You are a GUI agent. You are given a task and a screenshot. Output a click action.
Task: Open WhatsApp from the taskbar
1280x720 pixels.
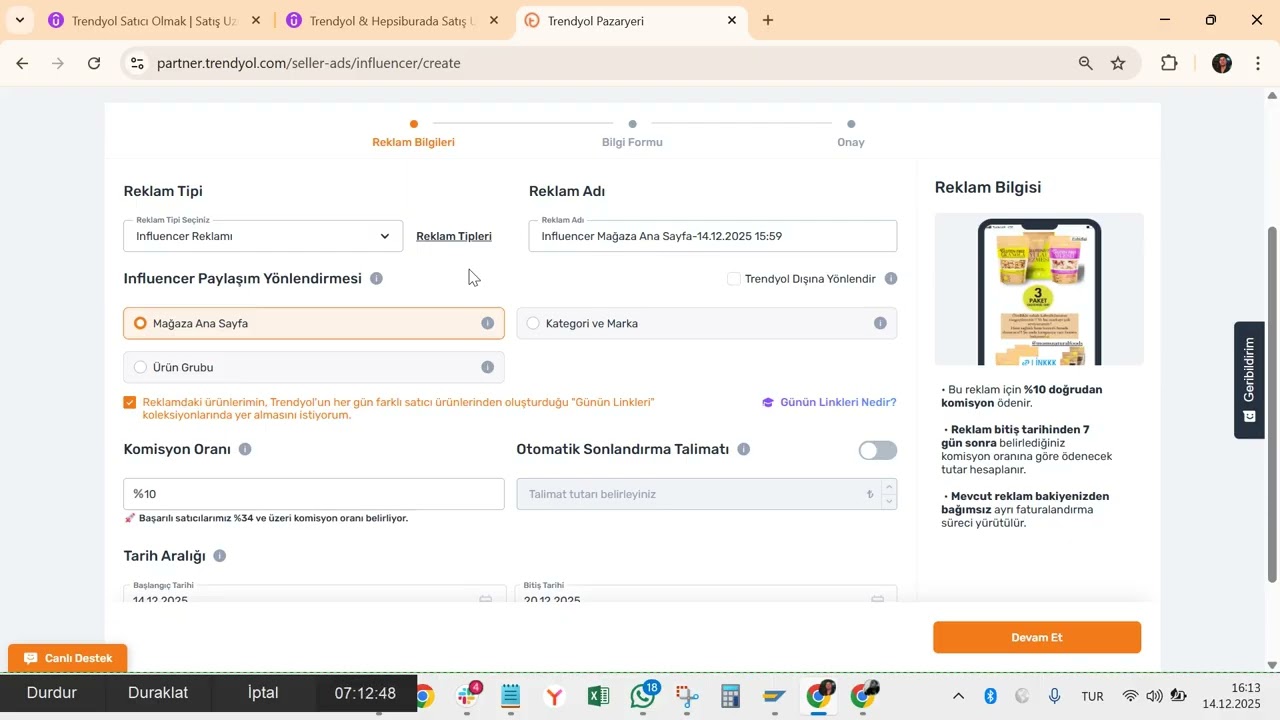pyautogui.click(x=643, y=696)
